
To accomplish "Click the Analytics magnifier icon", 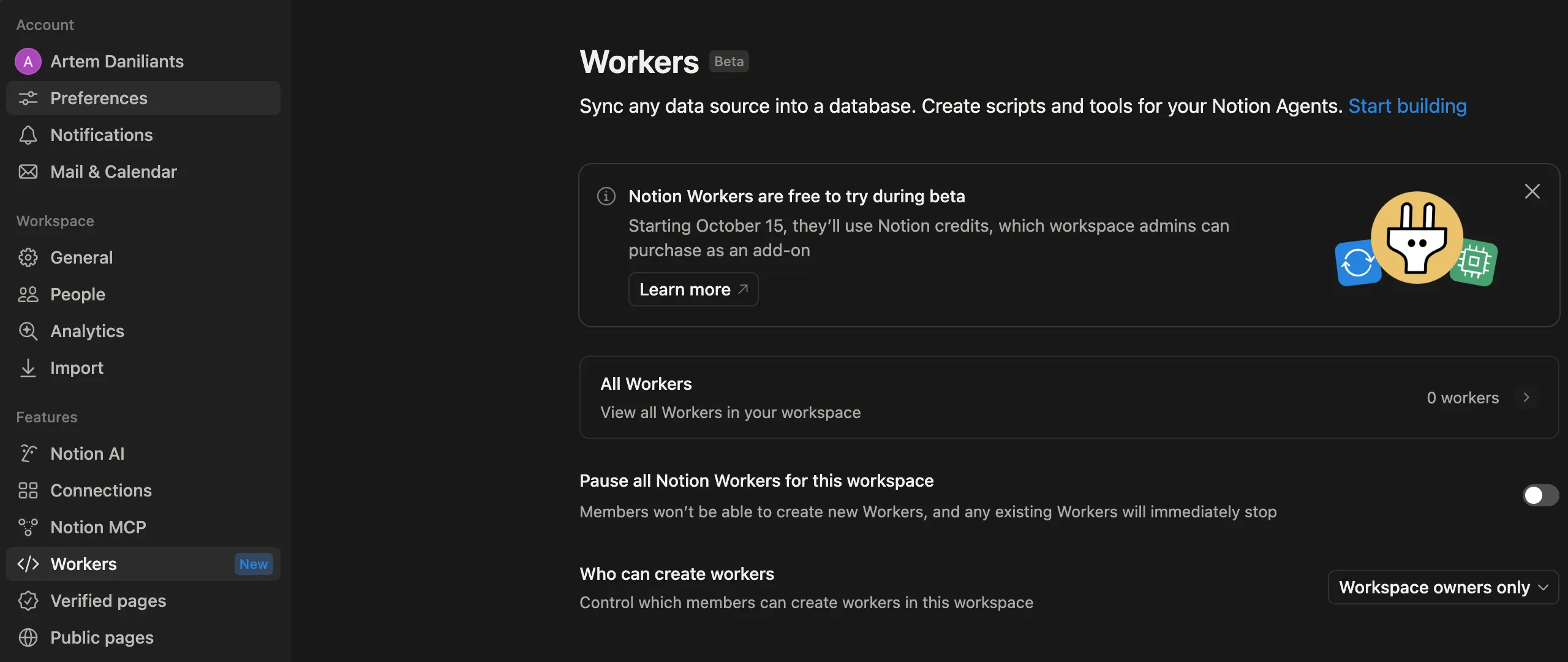I will [28, 331].
